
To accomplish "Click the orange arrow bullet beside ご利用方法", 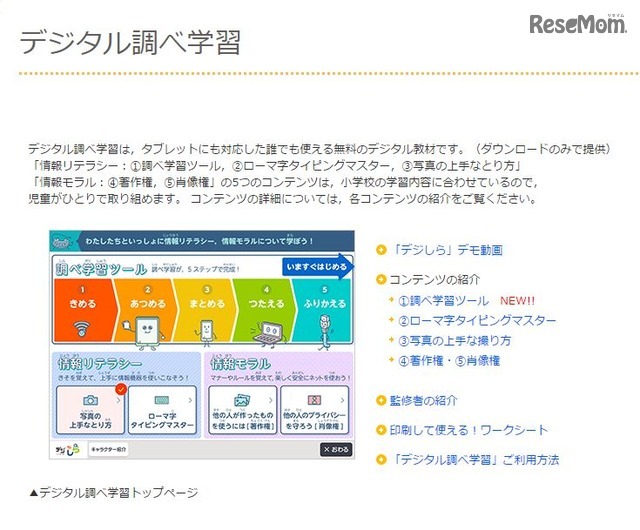I will click(380, 460).
